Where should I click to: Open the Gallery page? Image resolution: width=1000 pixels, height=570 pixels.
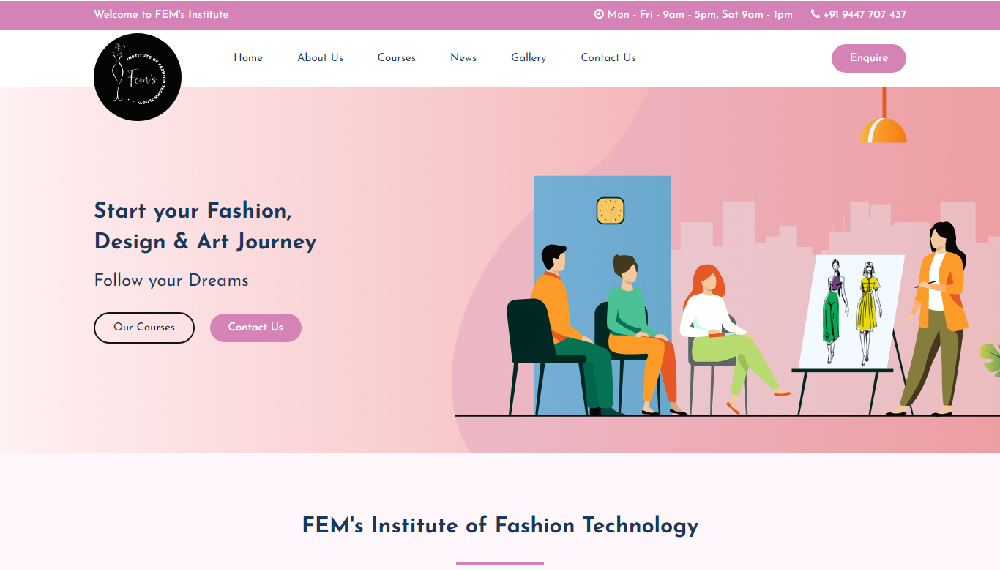pos(528,57)
